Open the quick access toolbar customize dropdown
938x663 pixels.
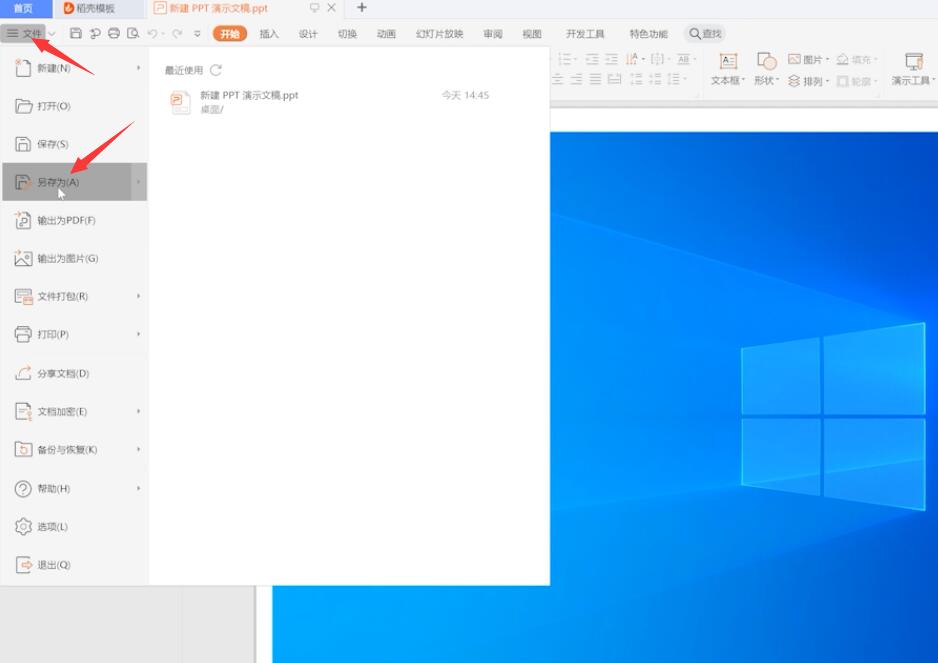click(x=197, y=34)
